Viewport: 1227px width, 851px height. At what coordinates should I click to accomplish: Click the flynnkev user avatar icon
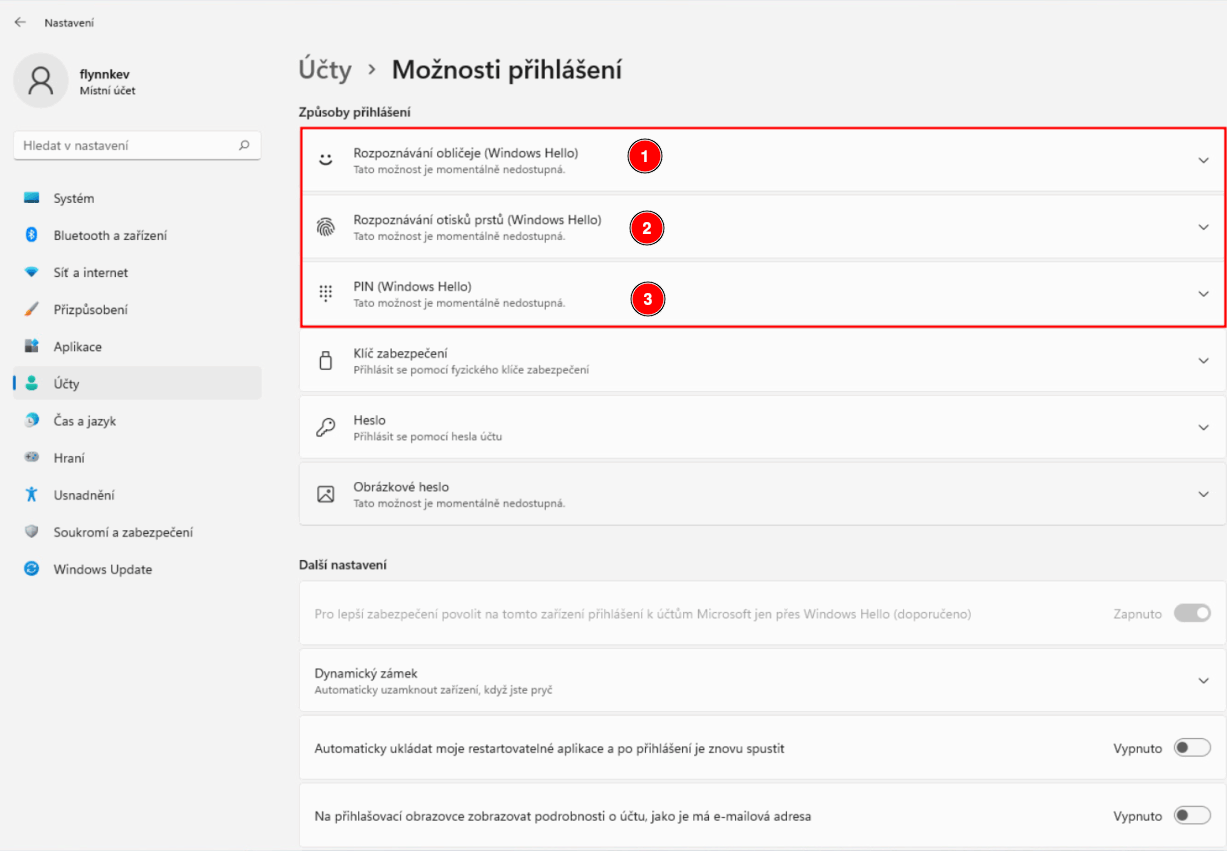(41, 81)
